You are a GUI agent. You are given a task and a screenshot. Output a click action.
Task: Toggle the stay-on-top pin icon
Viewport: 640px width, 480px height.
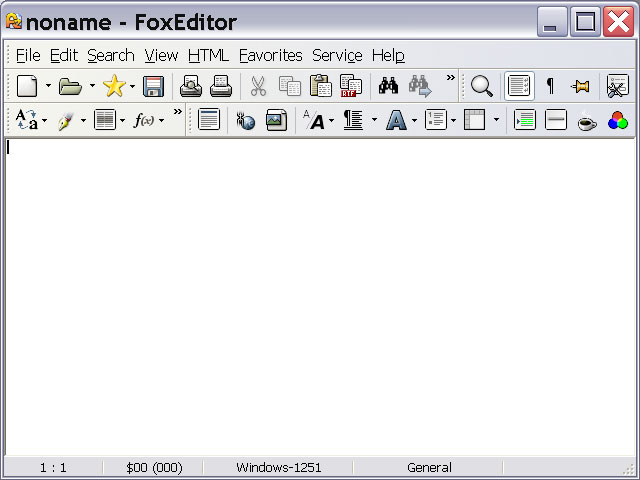pos(581,86)
